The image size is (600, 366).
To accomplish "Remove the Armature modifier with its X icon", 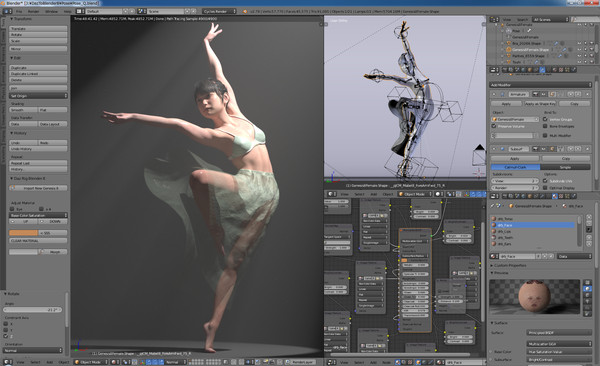I will [587, 94].
